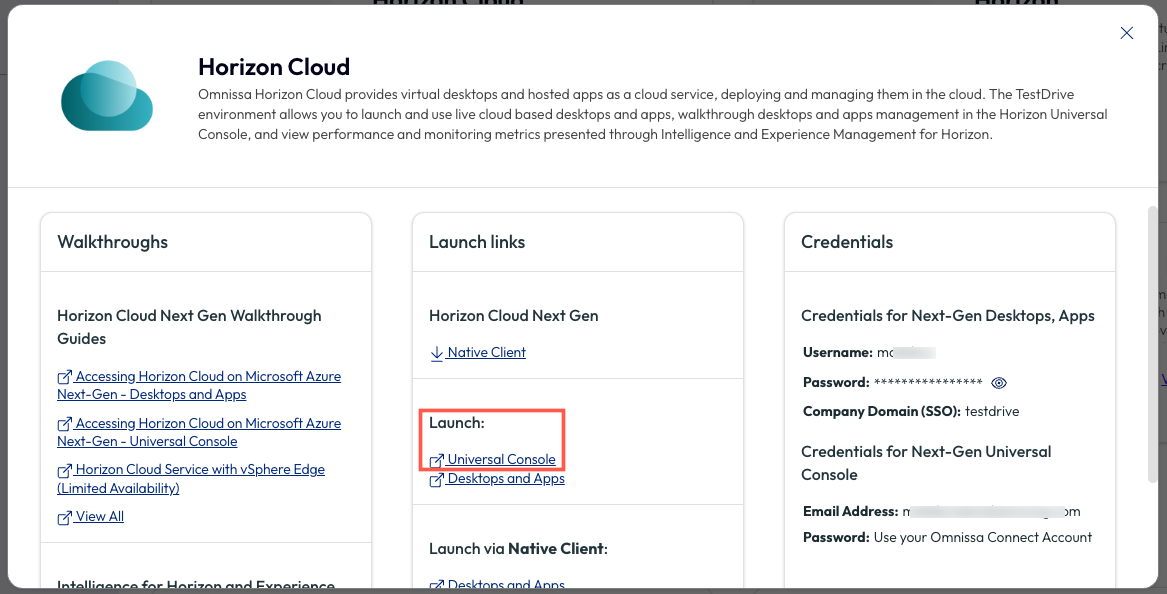This screenshot has width=1167, height=594.
Task: Click the masked password value
Action: [x=927, y=383]
